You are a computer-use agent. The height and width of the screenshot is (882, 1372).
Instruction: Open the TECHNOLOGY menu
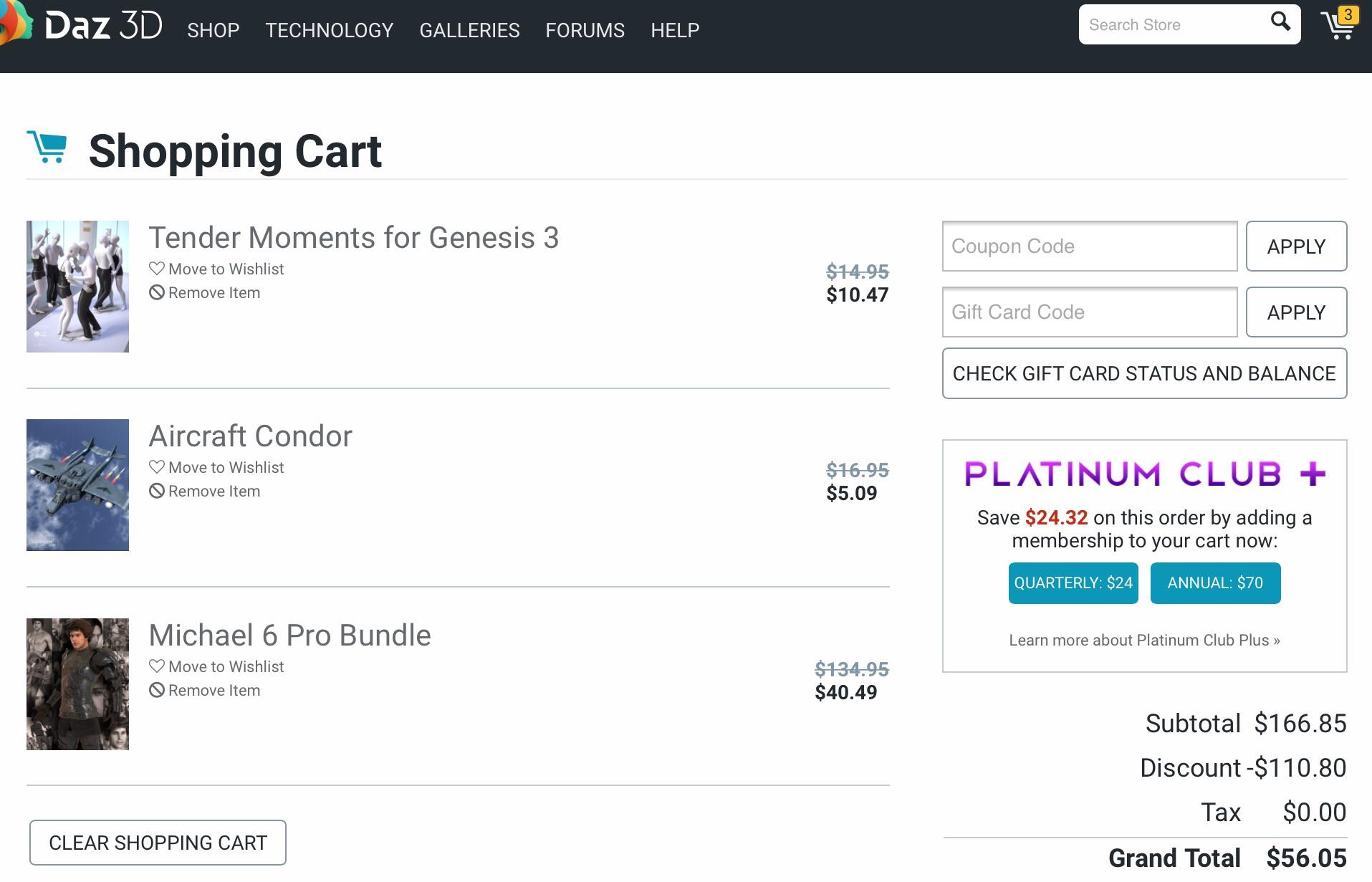(330, 30)
